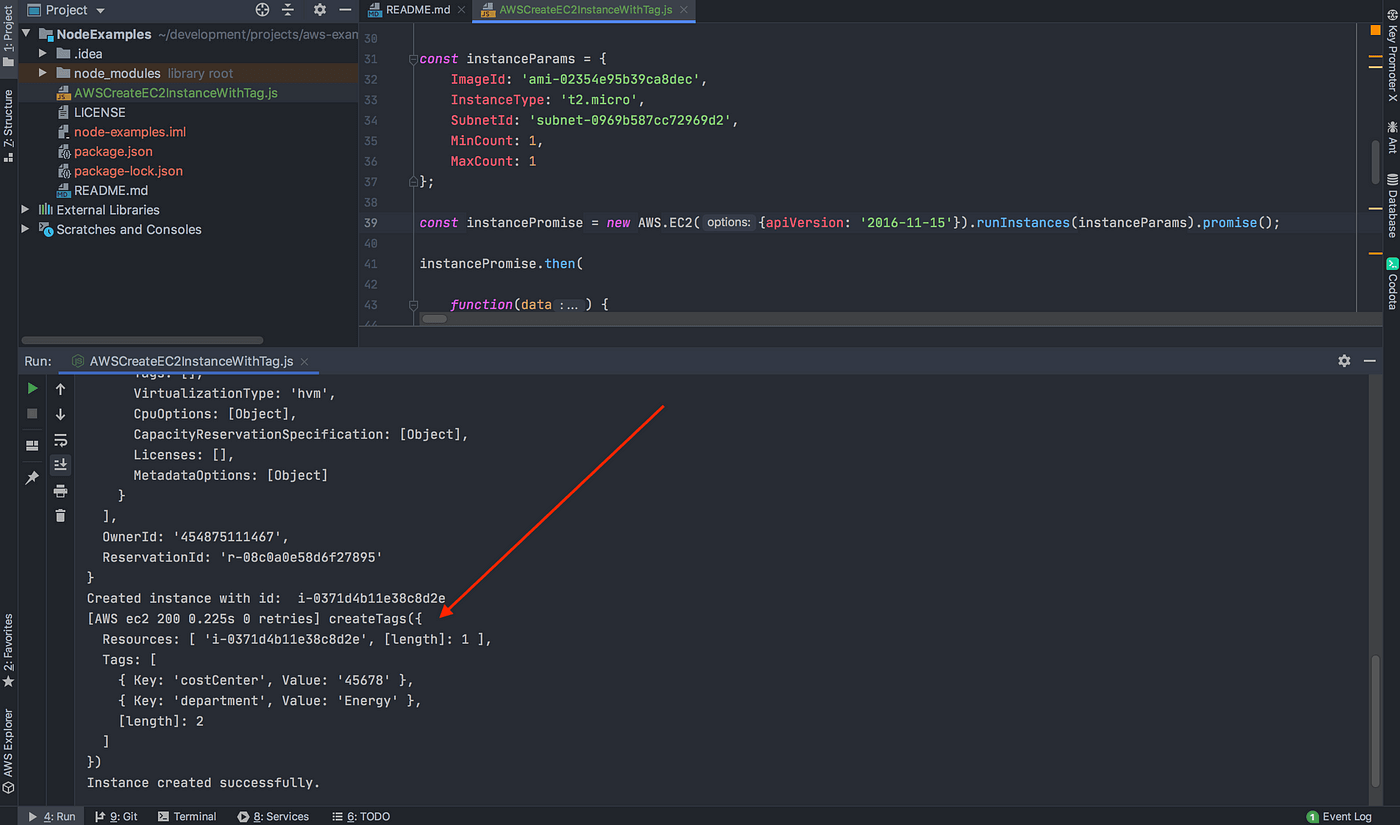
Task: Open the Favorites tool window
Action: coord(8,651)
